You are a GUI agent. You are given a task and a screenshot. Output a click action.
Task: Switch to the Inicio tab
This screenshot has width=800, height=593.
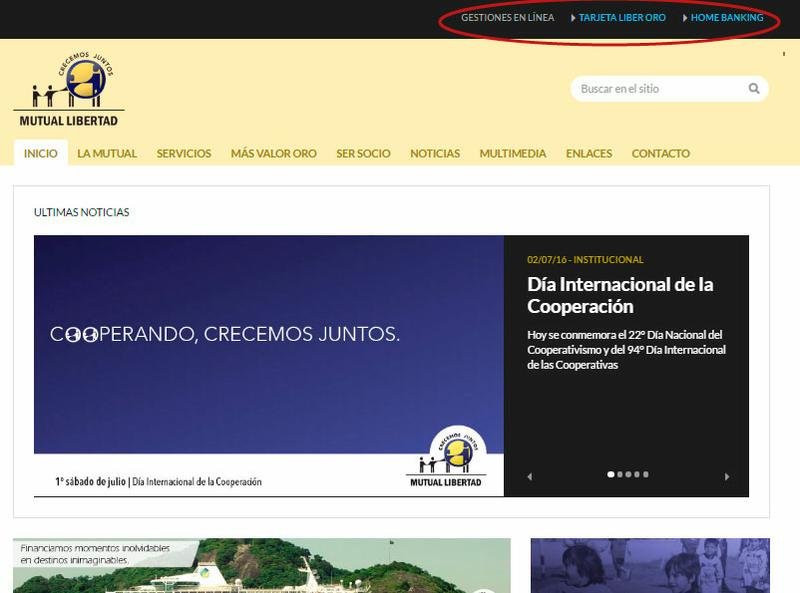click(41, 153)
